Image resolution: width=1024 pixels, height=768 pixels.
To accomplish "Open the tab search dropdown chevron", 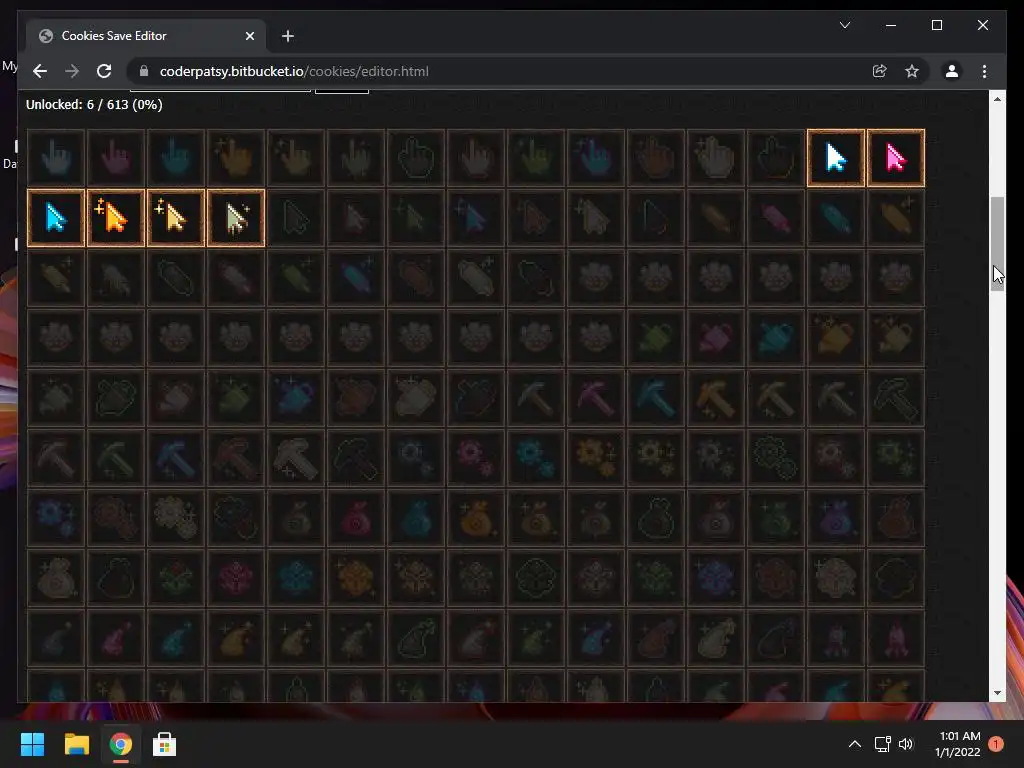I will 844,25.
